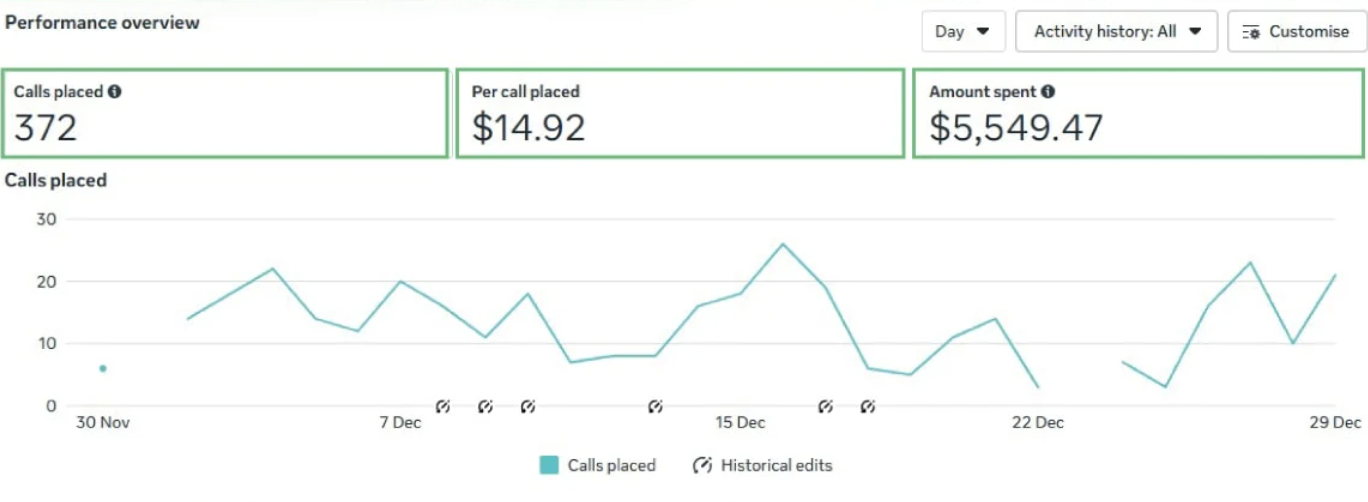Screen dimensions: 1368x502
Task: Expand the Activity history: All dropdown
Action: pos(1116,31)
